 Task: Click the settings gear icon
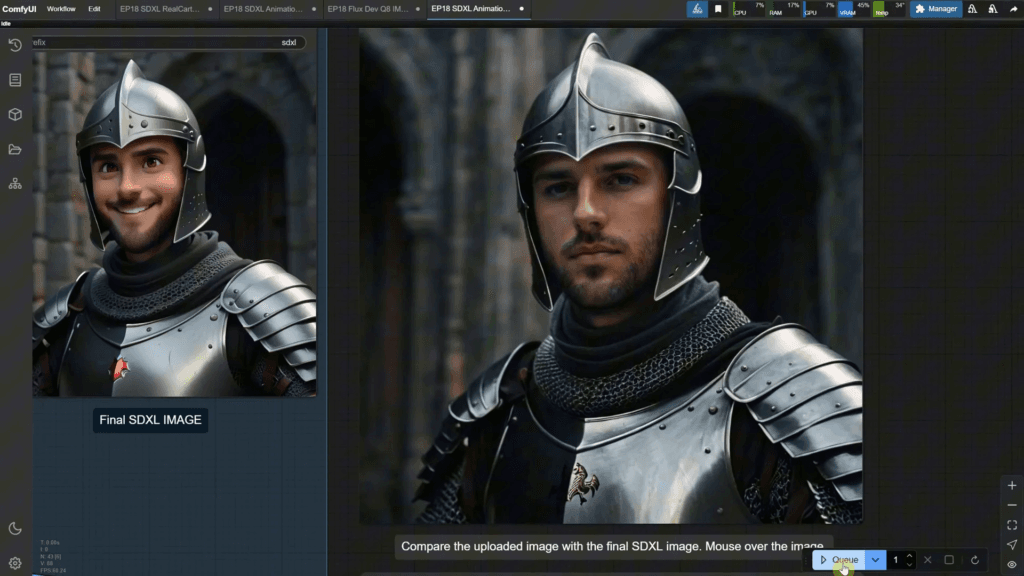coord(15,563)
